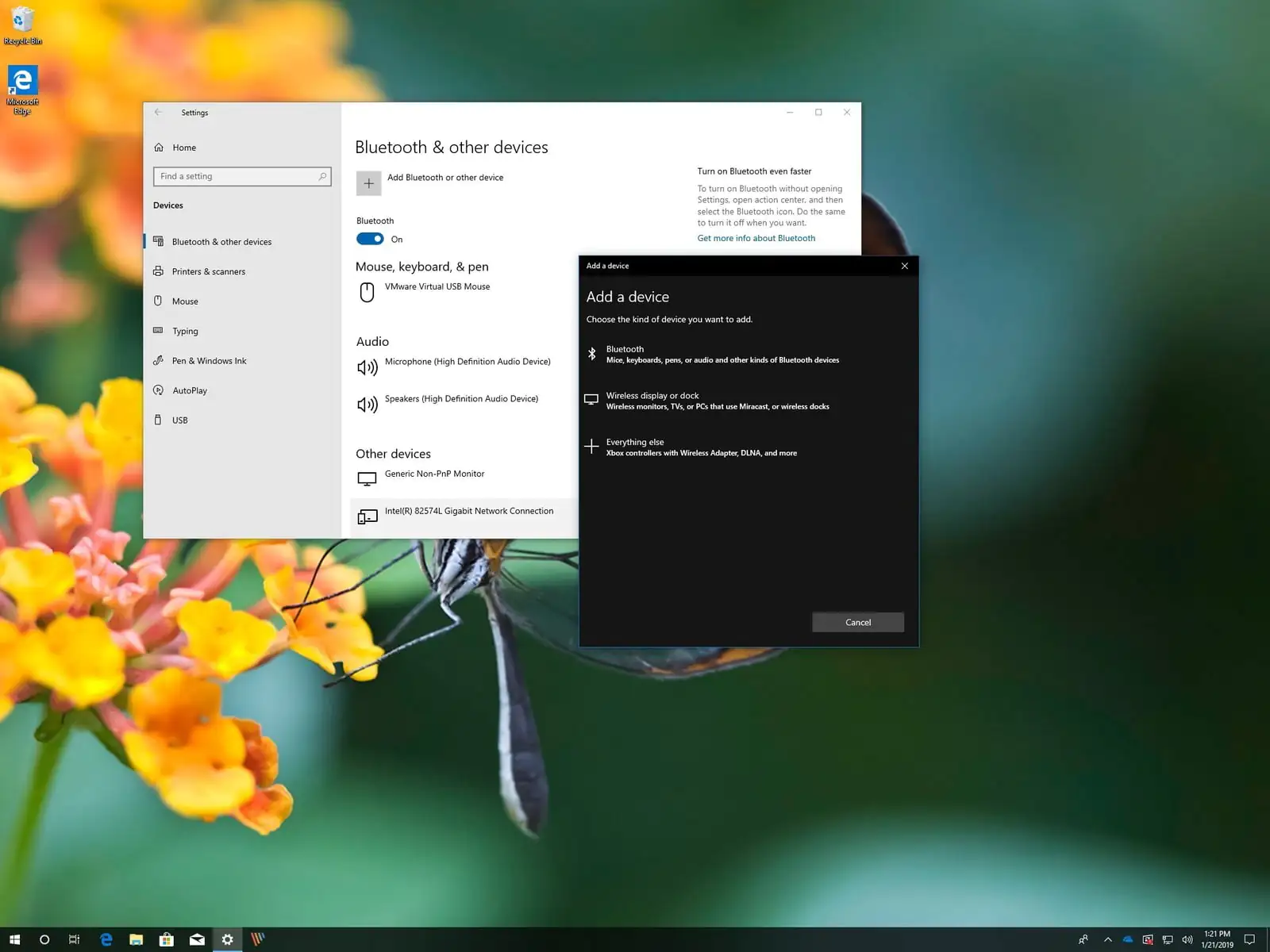Viewport: 1270px width, 952px height.
Task: Select USB in Devices sidebar
Action: (180, 420)
